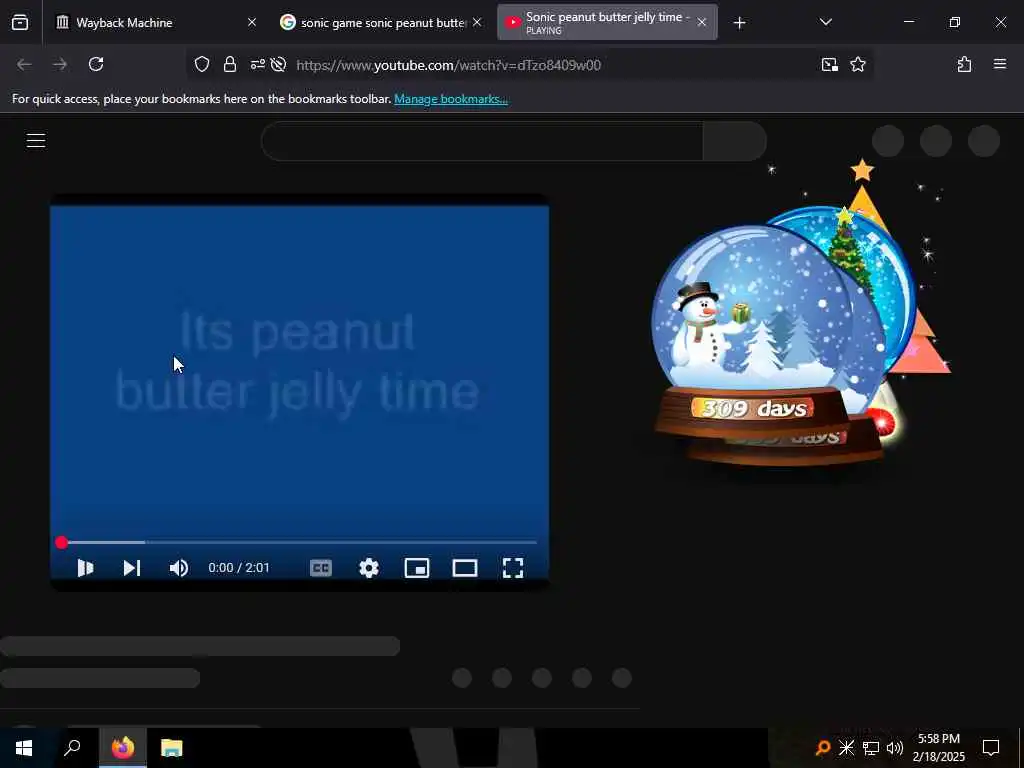1024x768 pixels.
Task: Click the orange magnifier tray icon
Action: click(x=822, y=748)
